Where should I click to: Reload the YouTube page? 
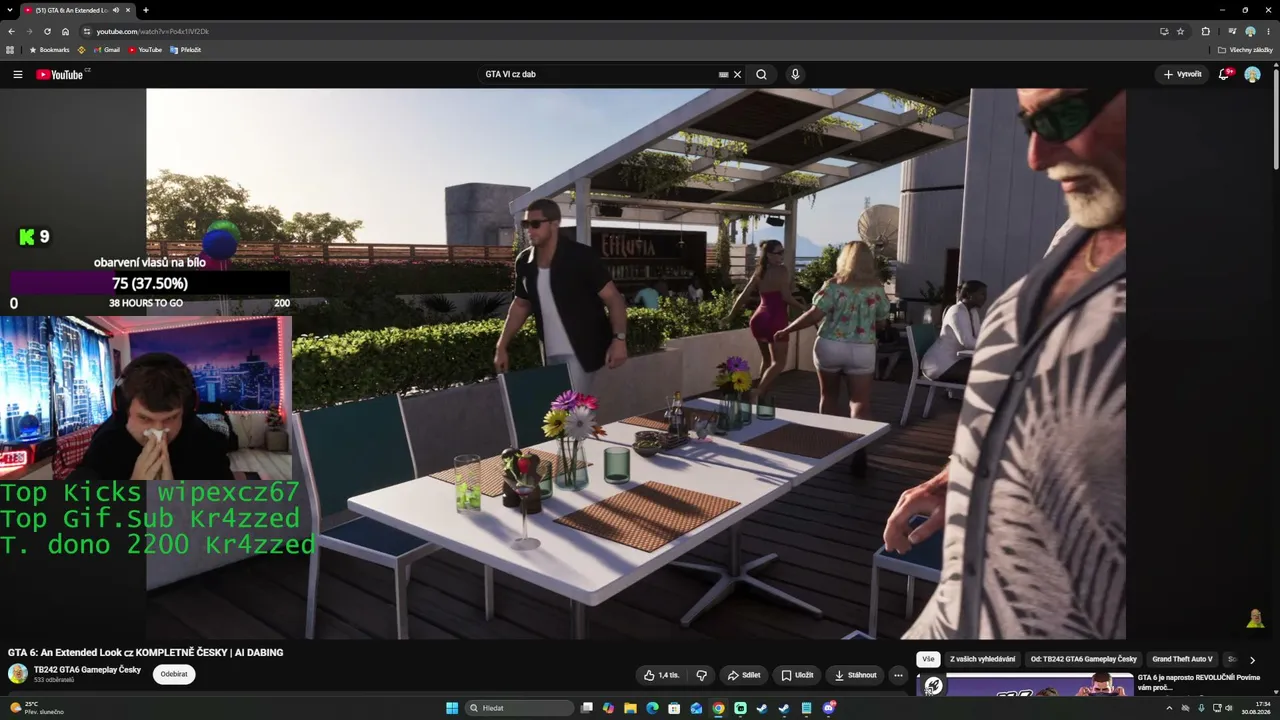[47, 31]
